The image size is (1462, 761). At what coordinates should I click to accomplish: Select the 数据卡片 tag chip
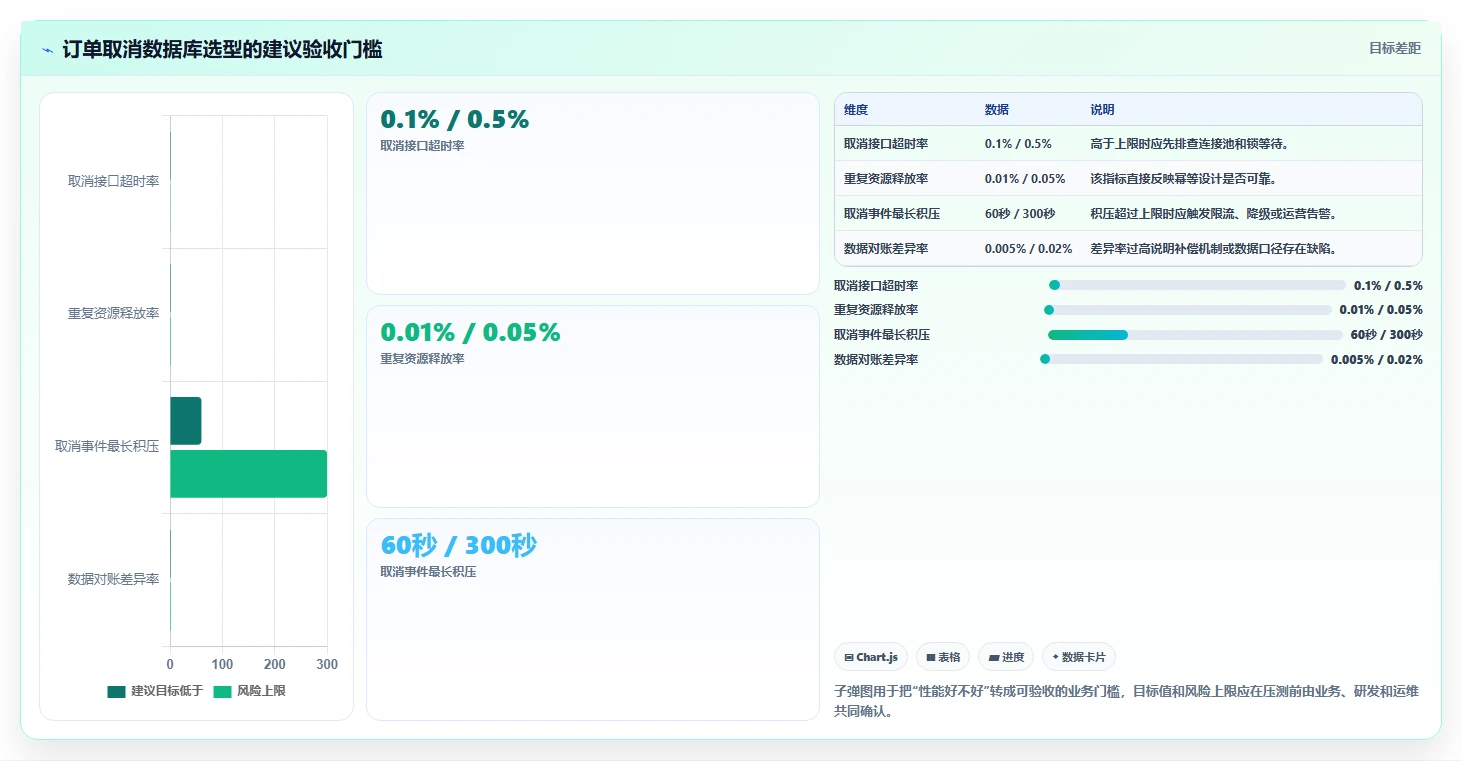click(x=1079, y=657)
